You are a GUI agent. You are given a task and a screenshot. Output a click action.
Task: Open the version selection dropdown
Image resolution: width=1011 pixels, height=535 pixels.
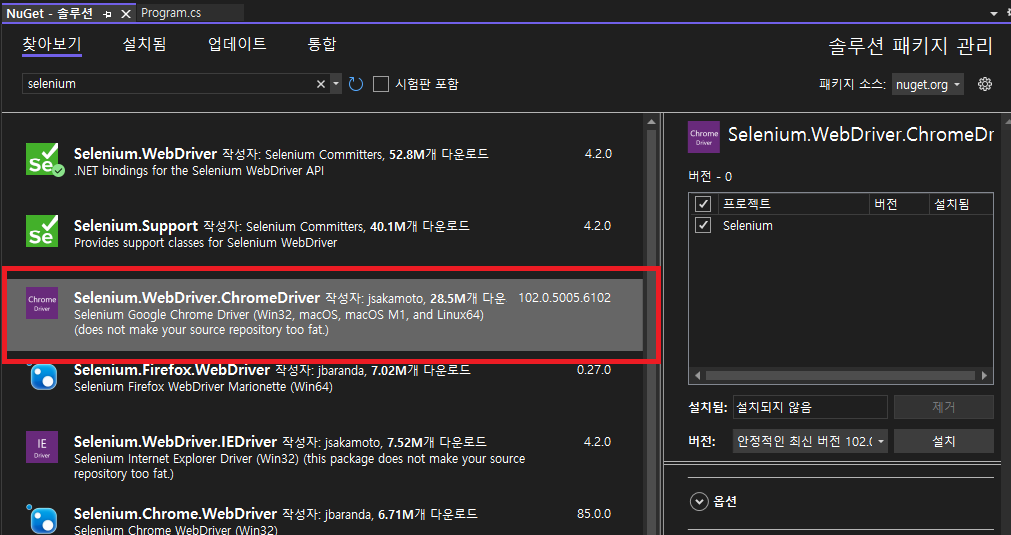tap(810, 442)
